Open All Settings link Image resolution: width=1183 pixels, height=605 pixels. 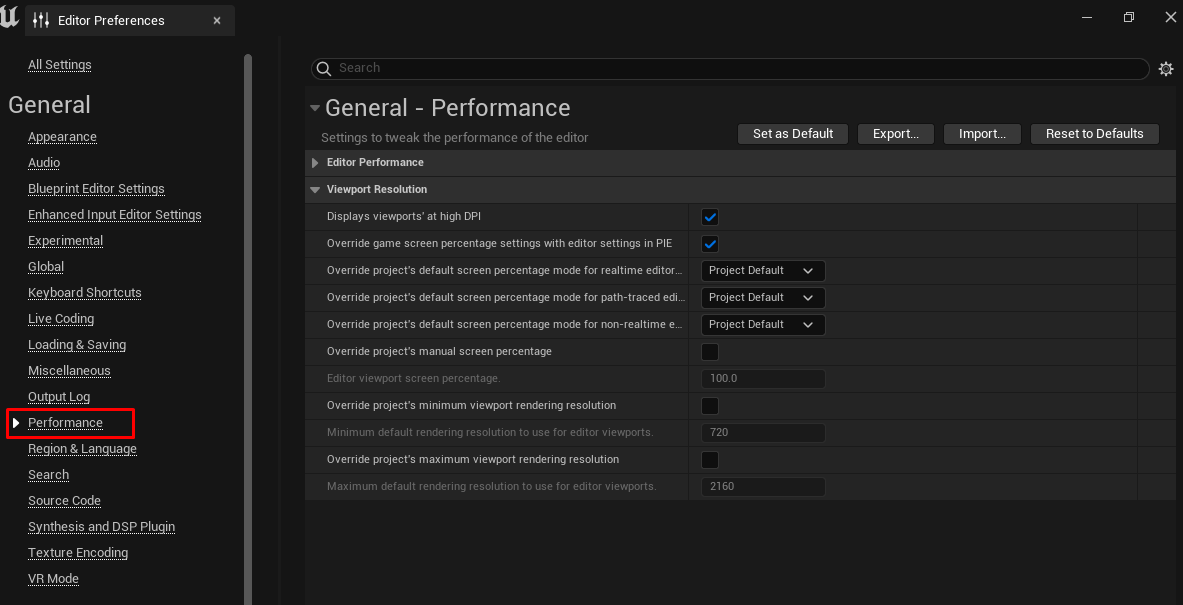[x=60, y=65]
